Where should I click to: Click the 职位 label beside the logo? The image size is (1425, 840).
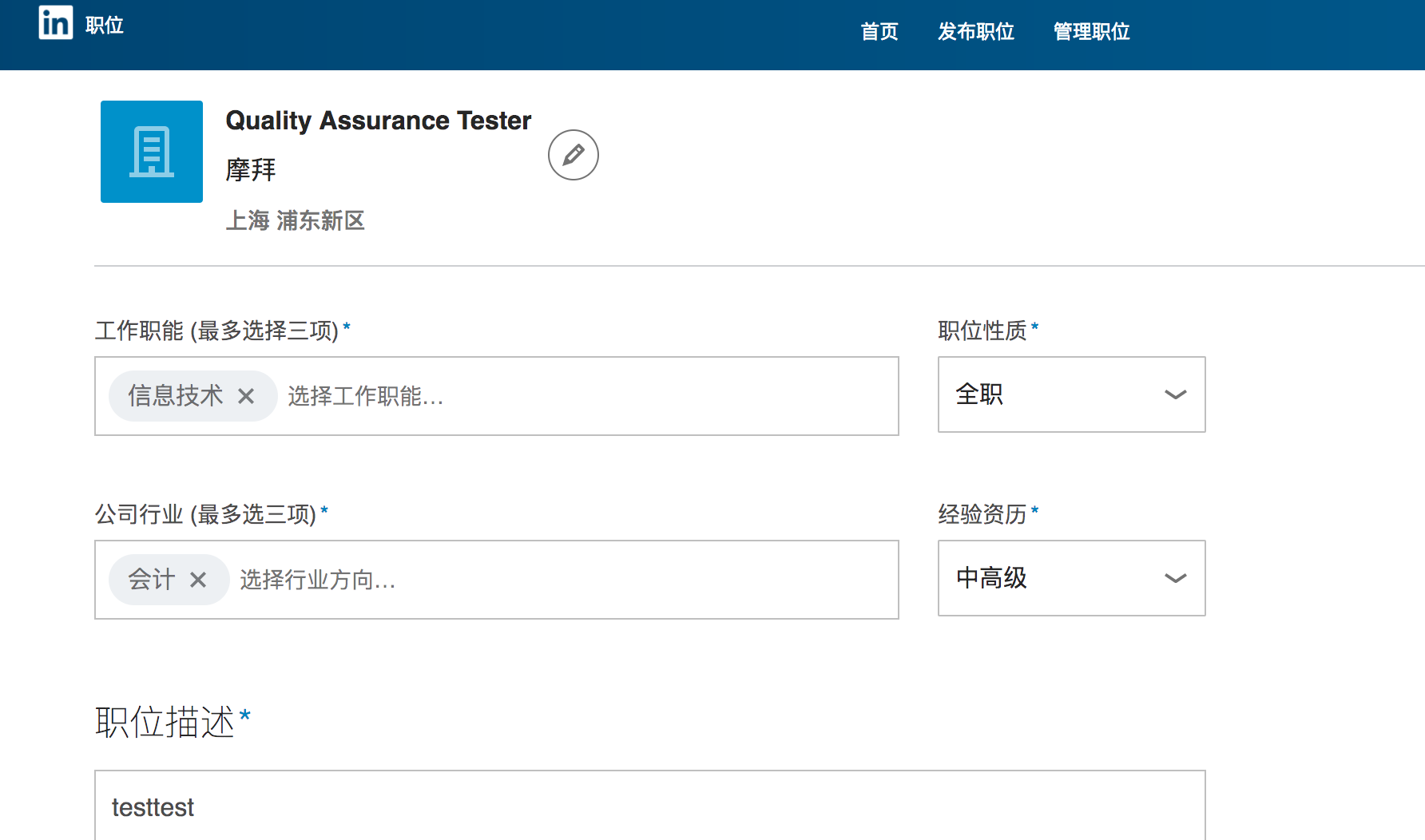click(x=105, y=26)
